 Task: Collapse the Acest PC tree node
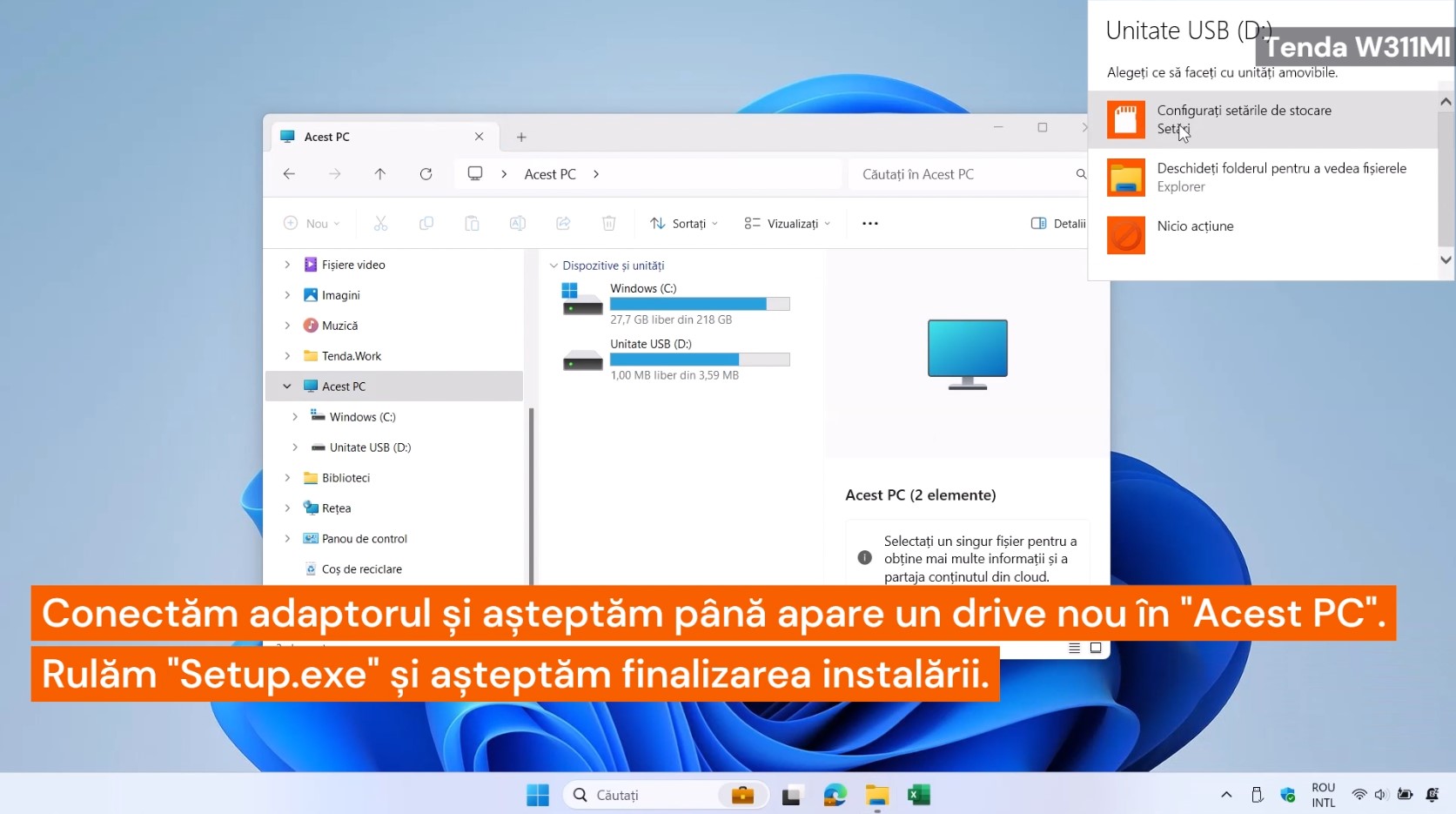[287, 387]
